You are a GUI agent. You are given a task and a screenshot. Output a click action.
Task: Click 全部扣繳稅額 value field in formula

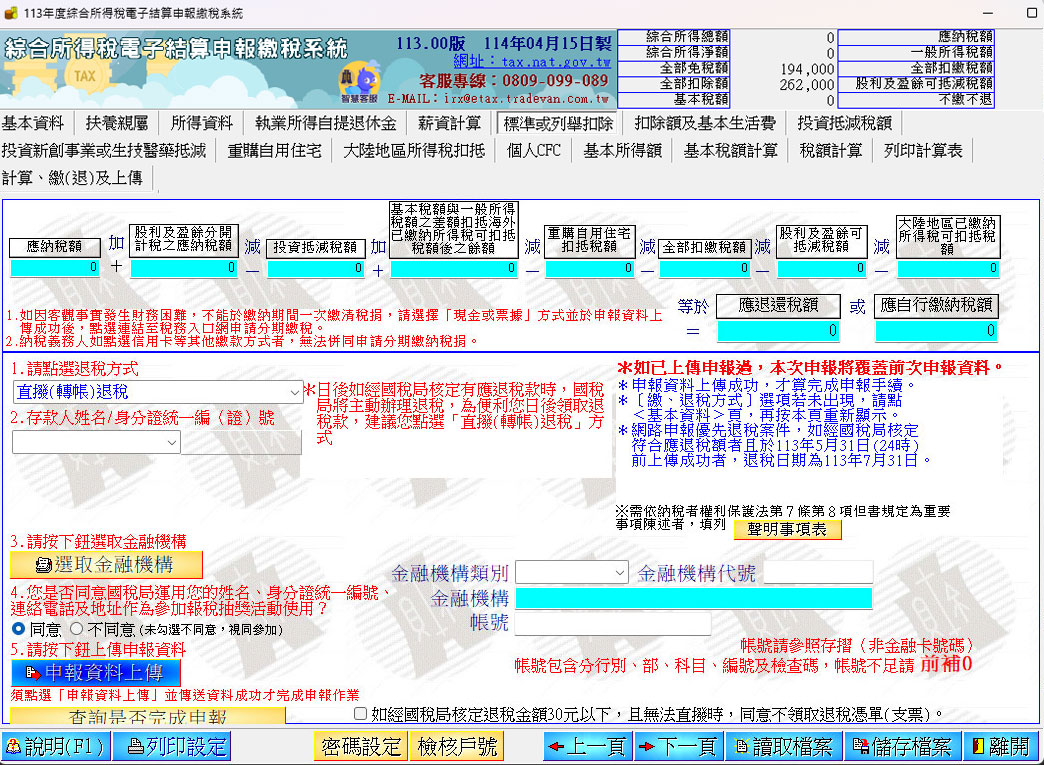pos(705,268)
